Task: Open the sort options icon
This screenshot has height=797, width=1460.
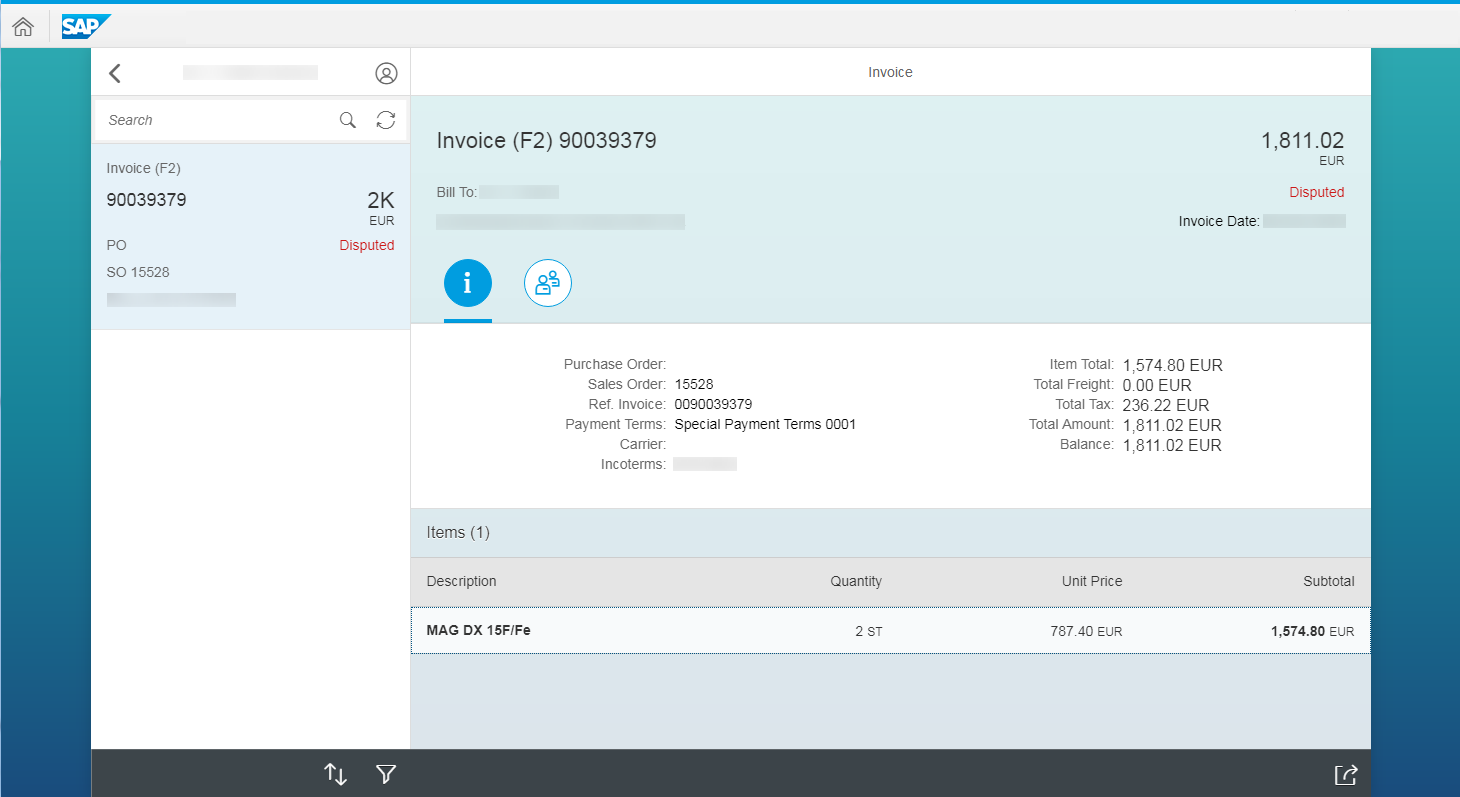Action: [x=336, y=774]
